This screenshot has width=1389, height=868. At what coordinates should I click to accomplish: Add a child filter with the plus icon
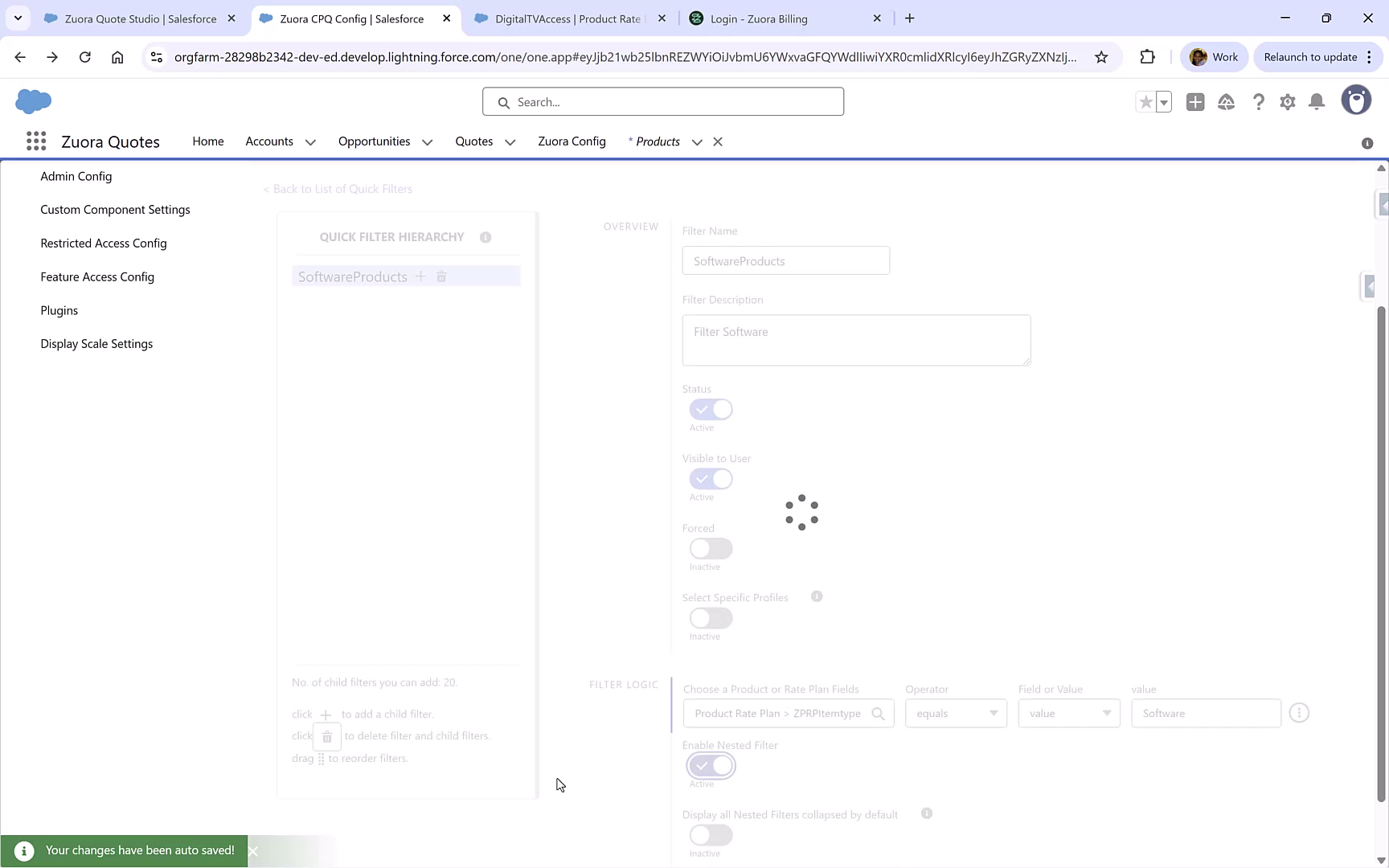[420, 276]
